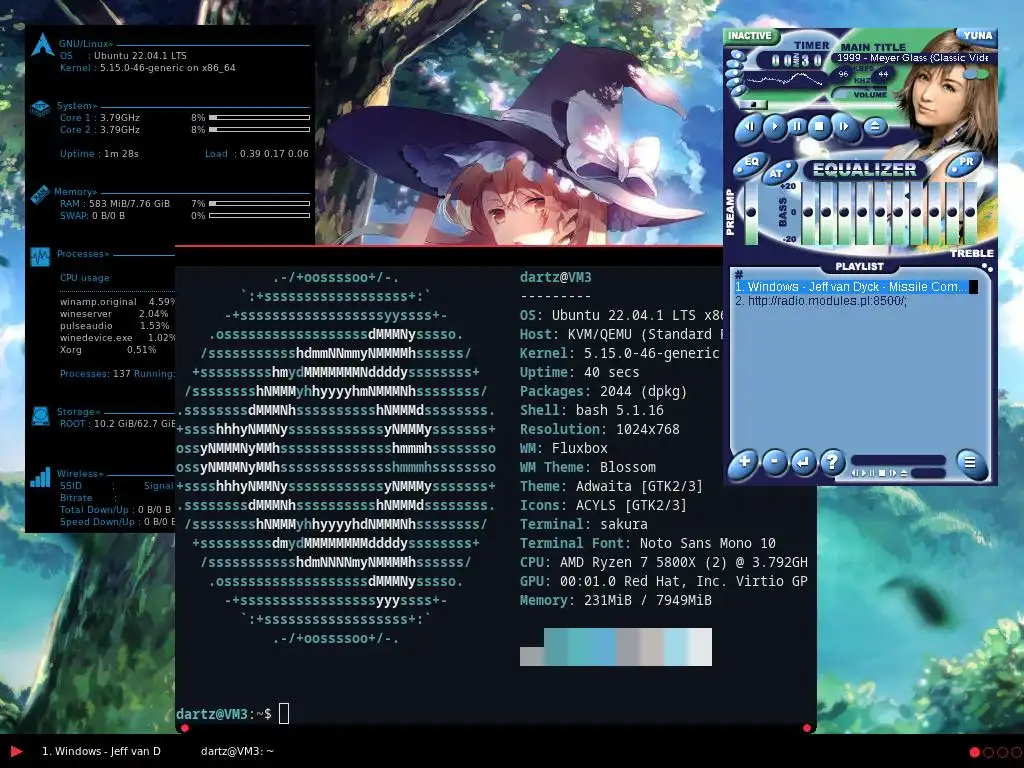The image size is (1024, 768).
Task: Select the filled red first workspace circle
Action: click(974, 752)
